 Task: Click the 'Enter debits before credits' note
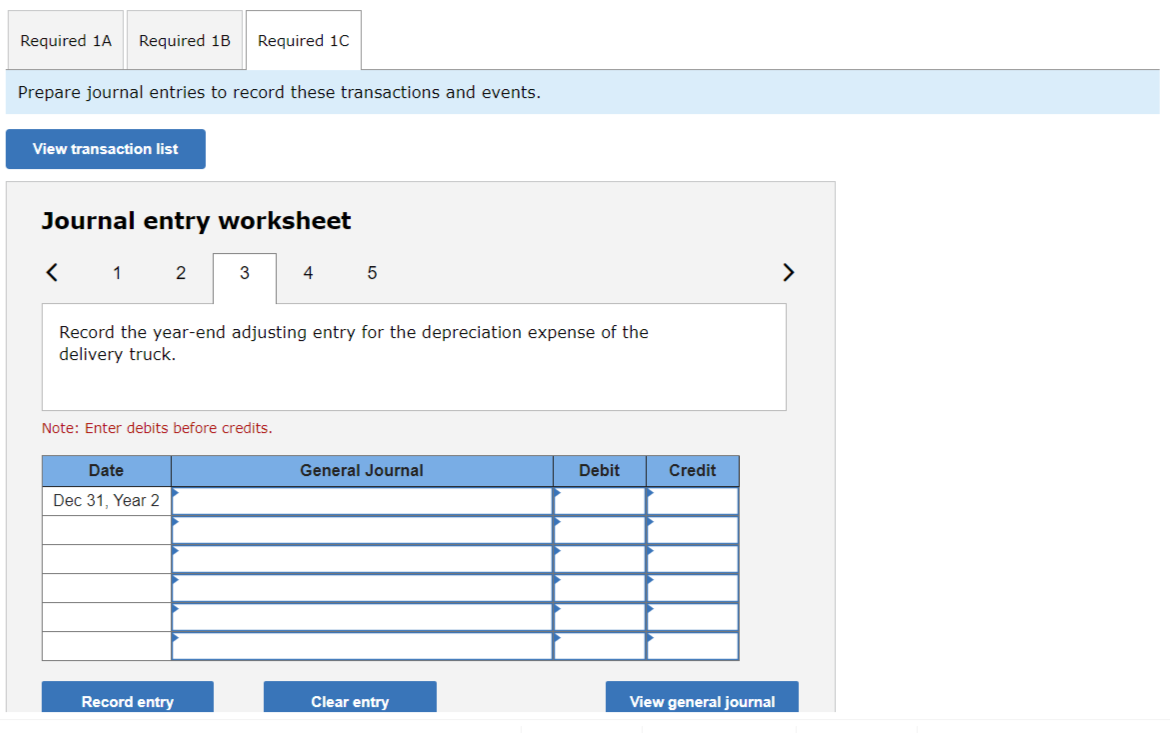click(x=157, y=428)
